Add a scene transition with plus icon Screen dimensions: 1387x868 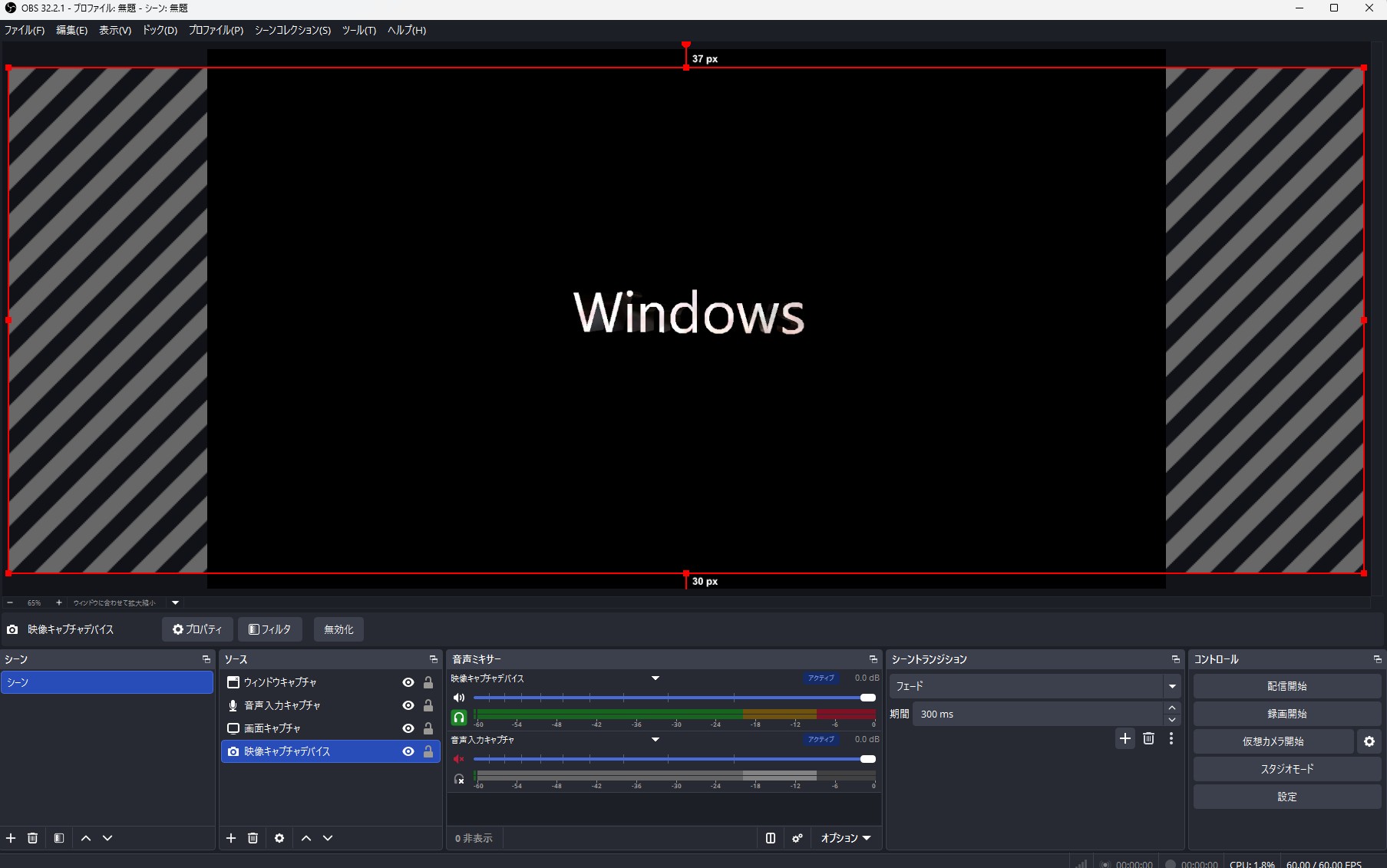1125,738
